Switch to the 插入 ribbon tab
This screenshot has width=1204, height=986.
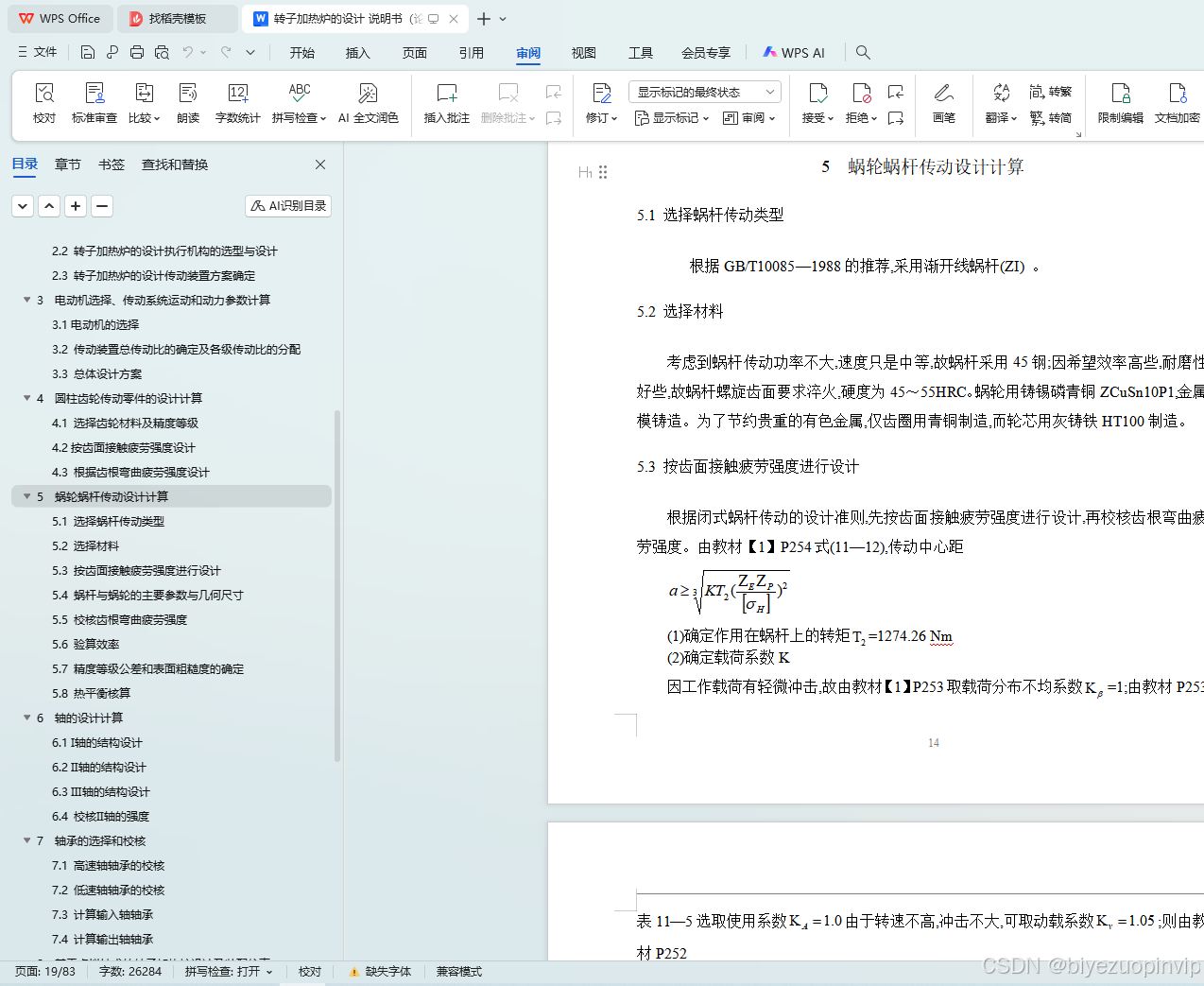pyautogui.click(x=358, y=53)
